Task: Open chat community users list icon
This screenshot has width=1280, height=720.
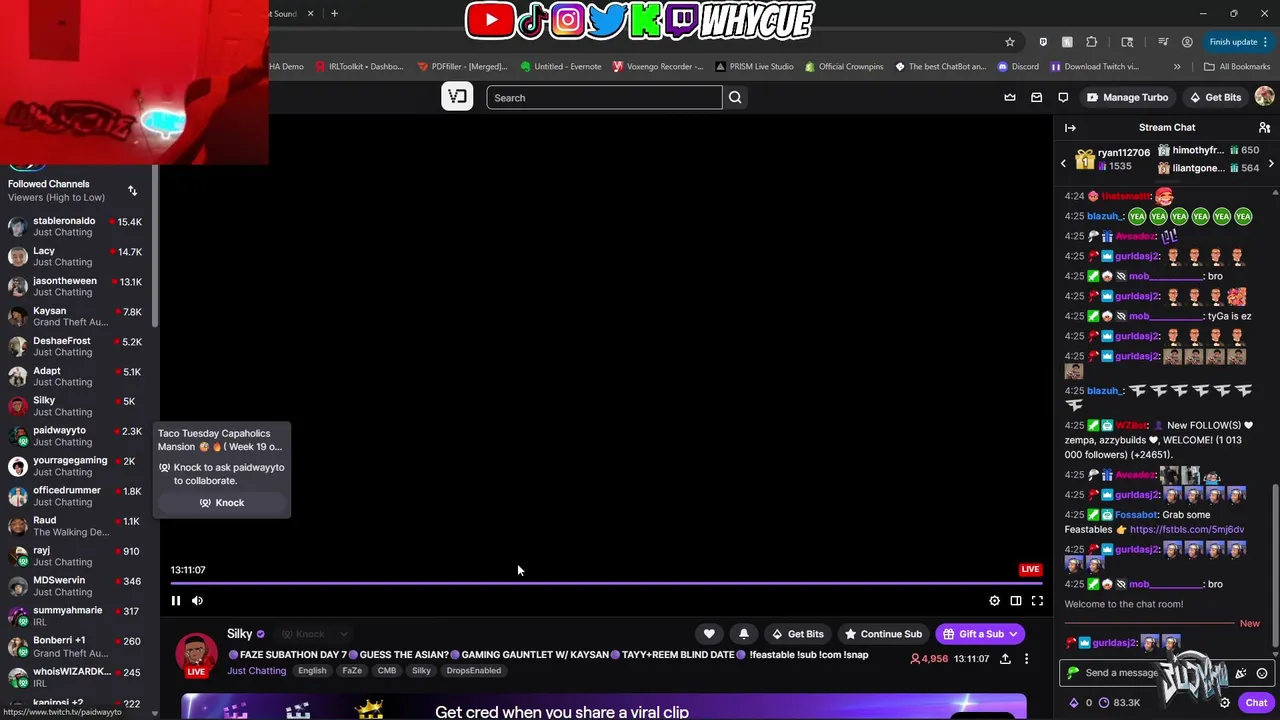Action: click(1264, 127)
